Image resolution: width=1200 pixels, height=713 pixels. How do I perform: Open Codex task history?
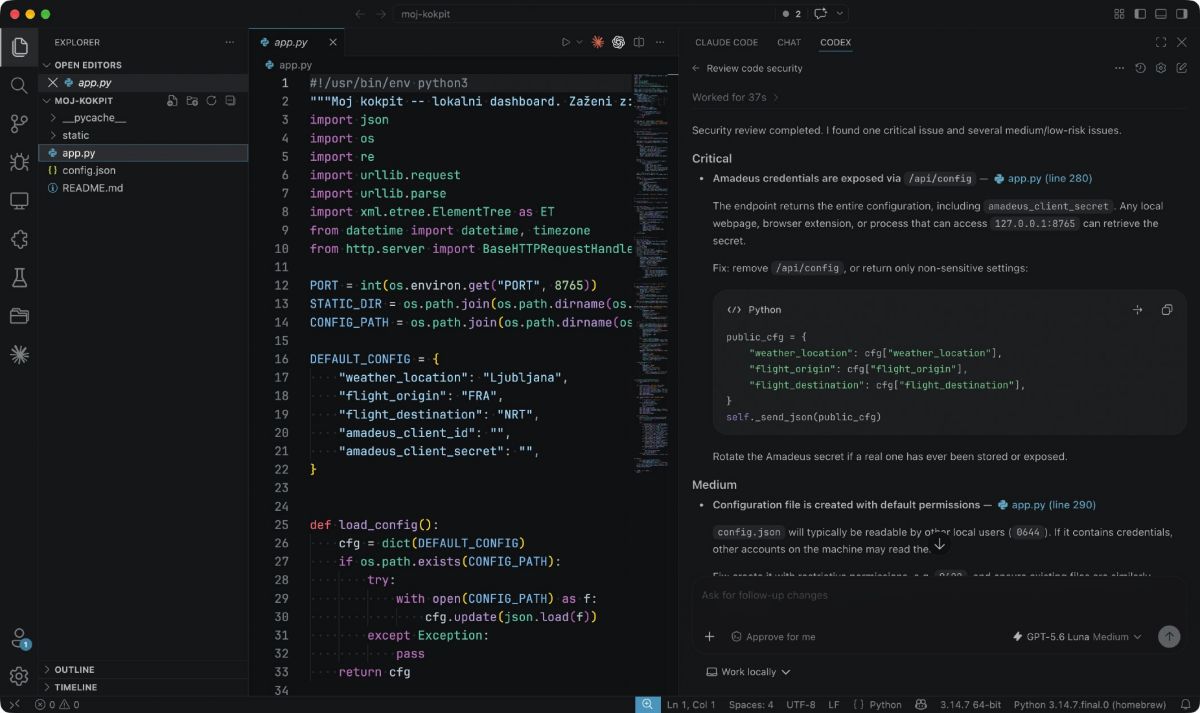1140,68
